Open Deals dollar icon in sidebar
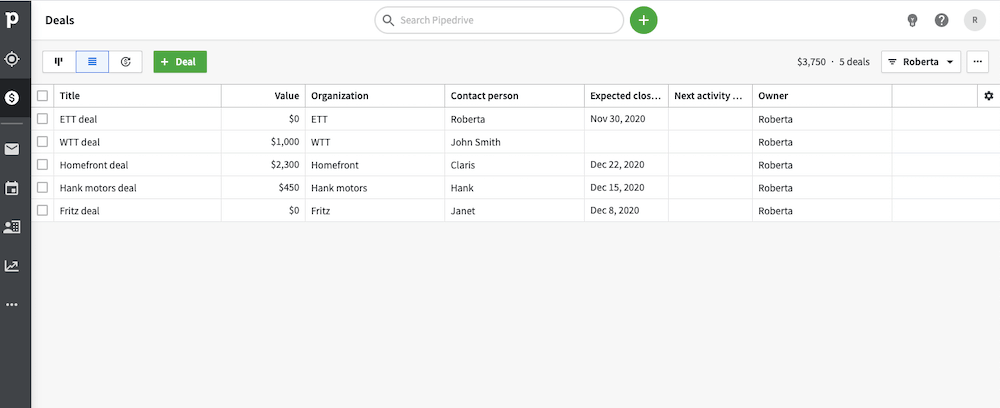Screen dimensions: 1000x408 pos(12,98)
